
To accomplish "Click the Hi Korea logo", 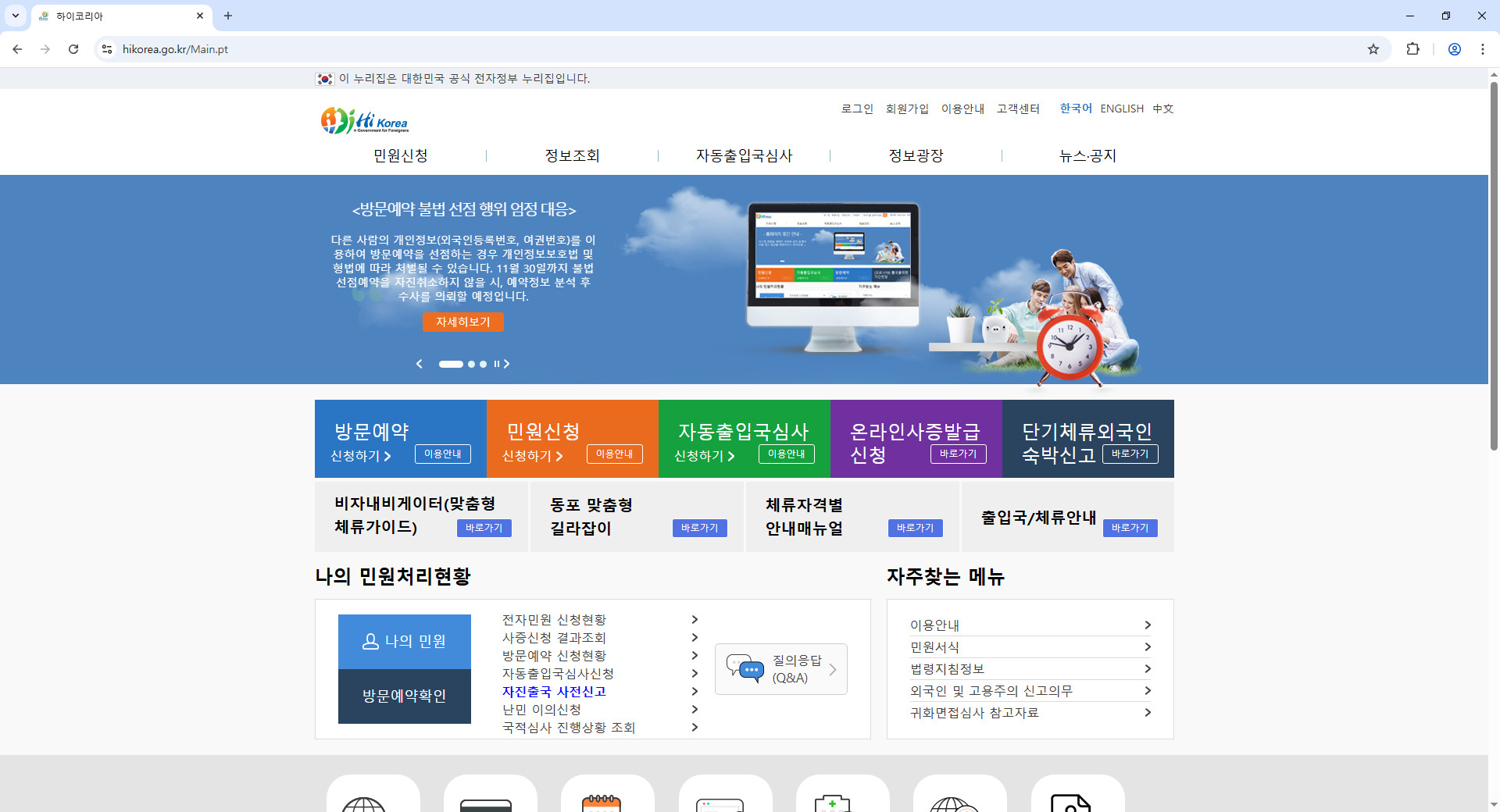I will point(364,120).
